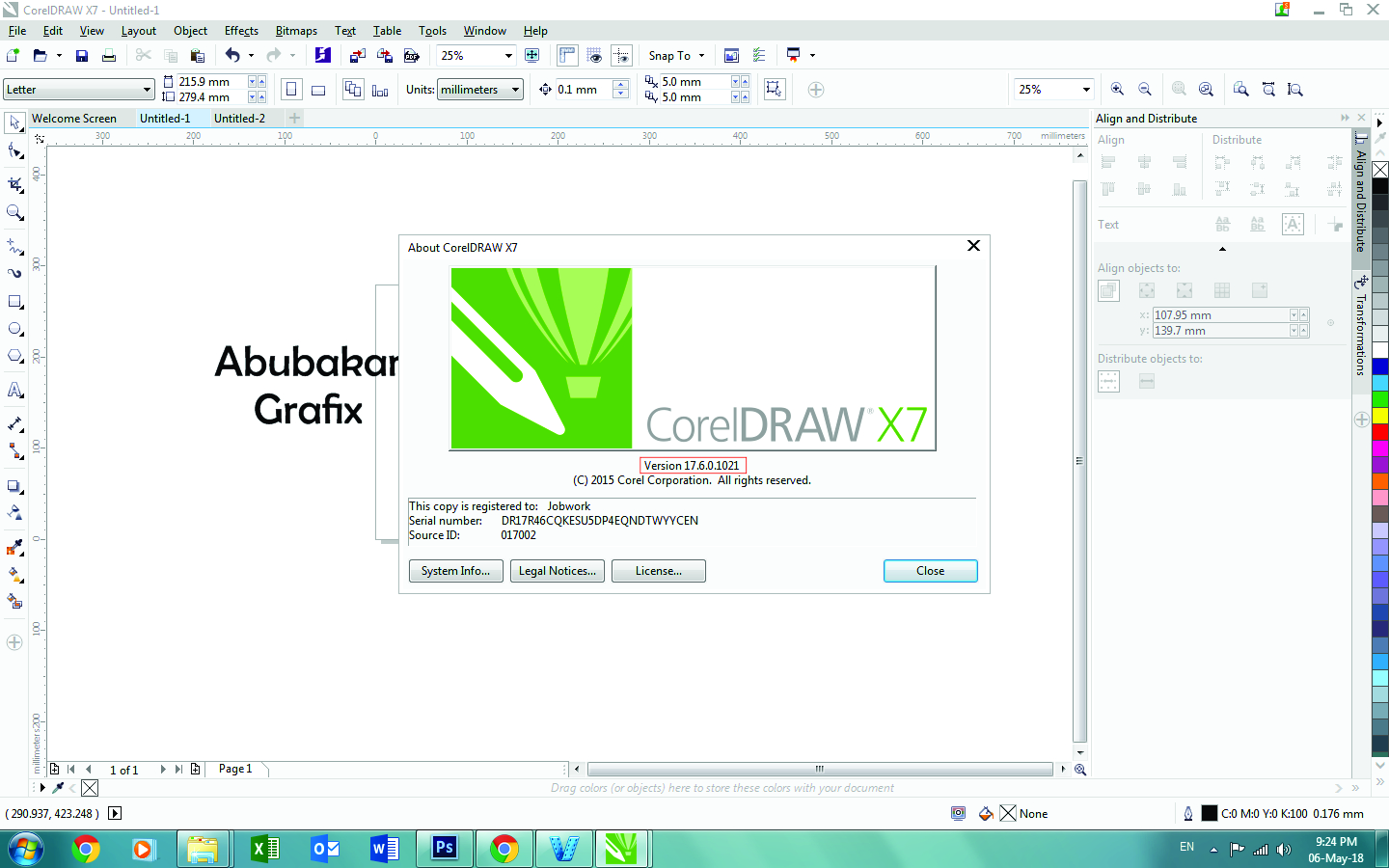This screenshot has width=1389, height=868.
Task: Toggle Show Grid button
Action: pyautogui.click(x=594, y=56)
